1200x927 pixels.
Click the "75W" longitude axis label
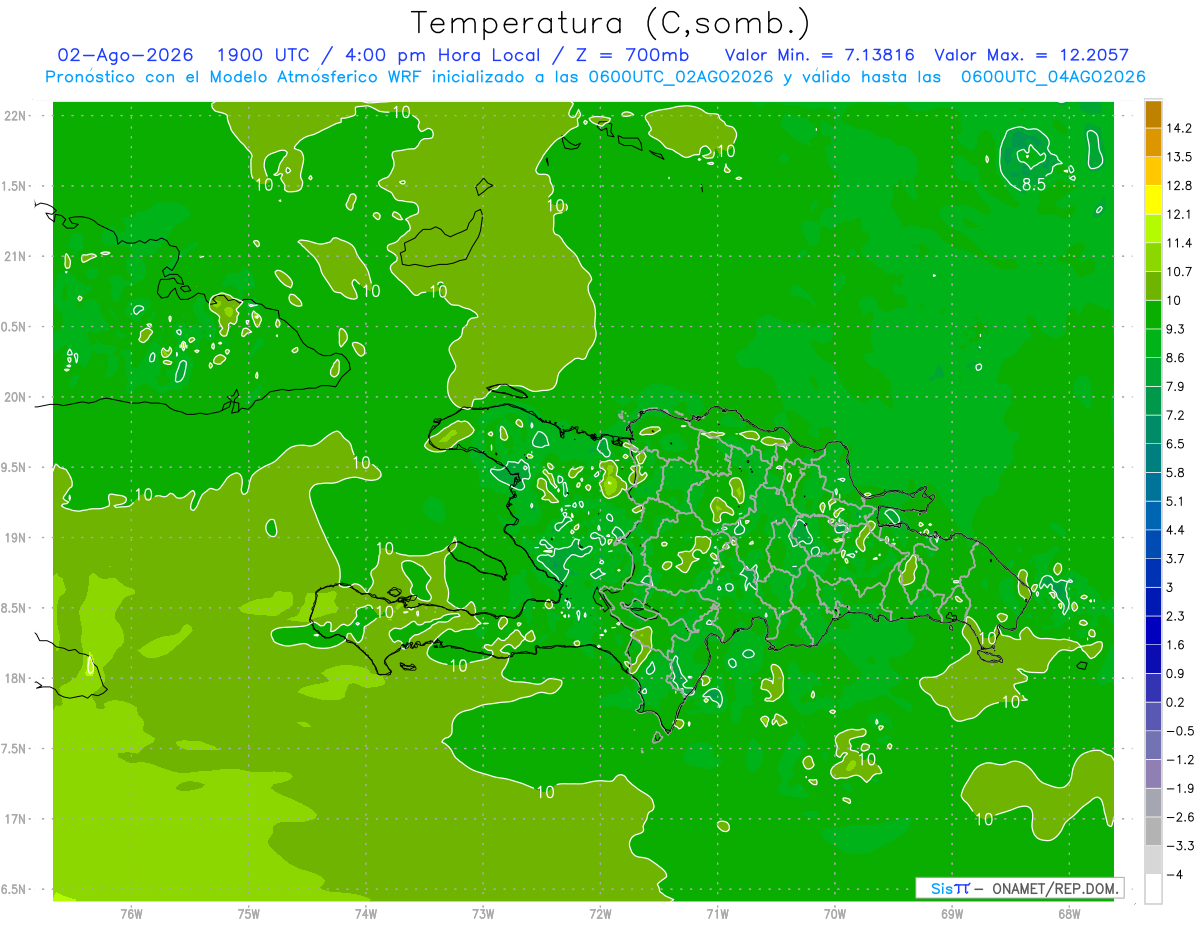click(249, 914)
